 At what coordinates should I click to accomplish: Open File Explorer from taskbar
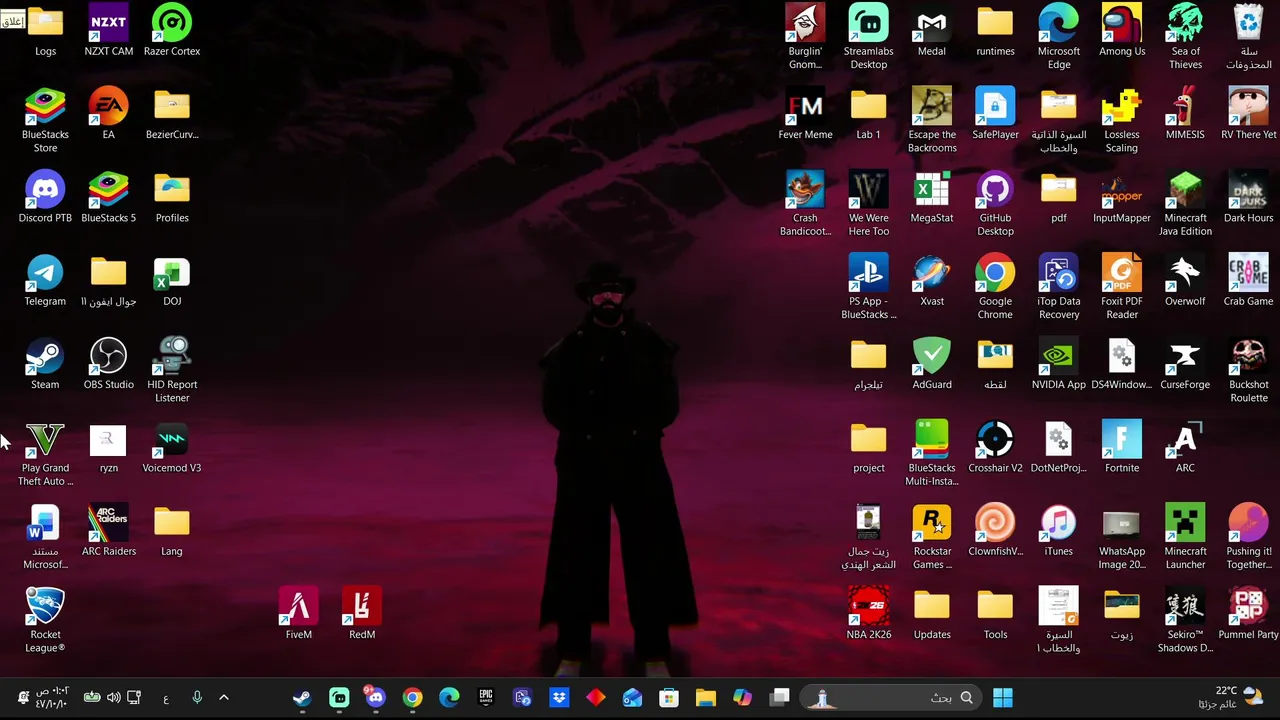pyautogui.click(x=706, y=697)
